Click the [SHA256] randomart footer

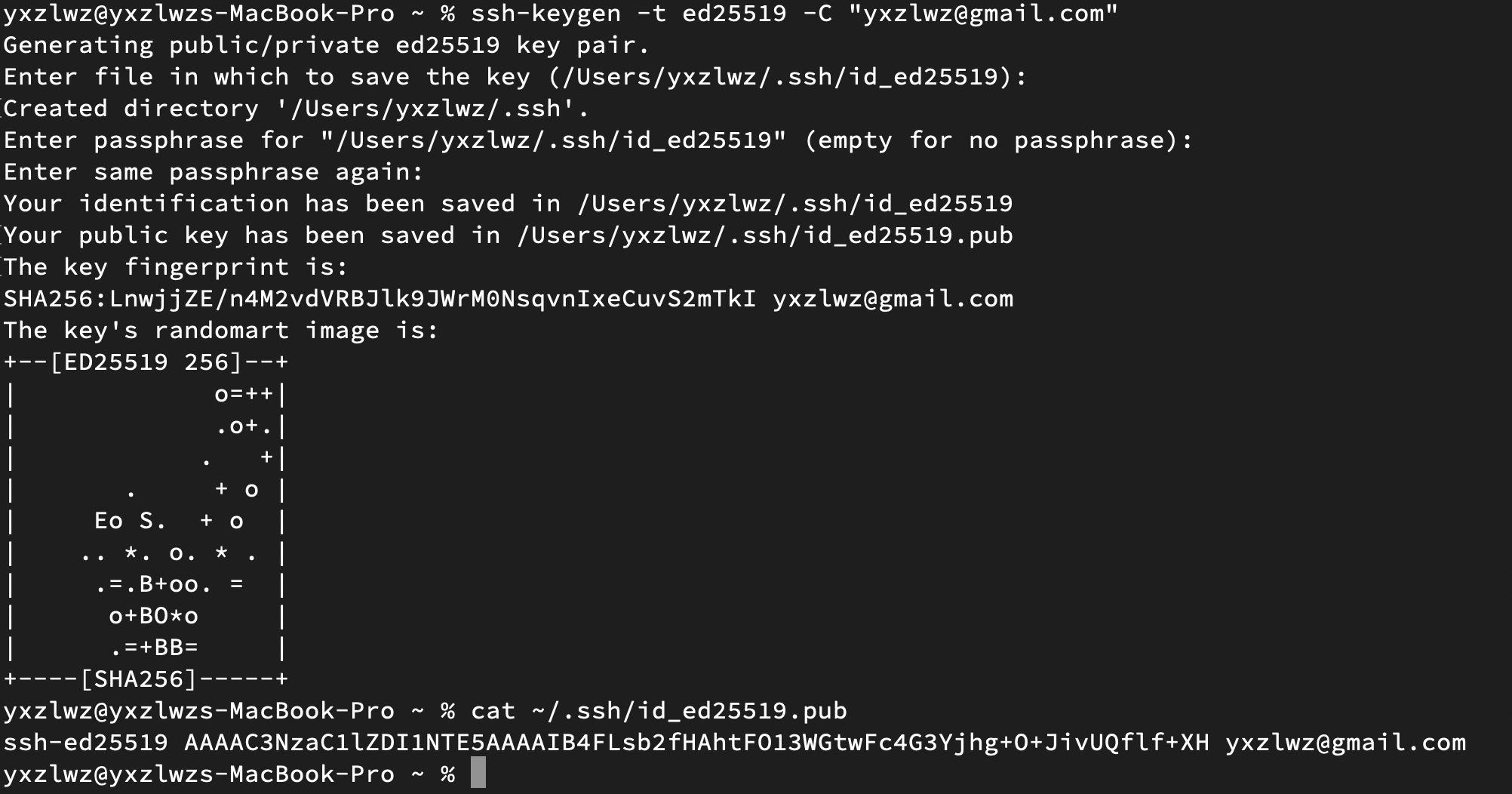(x=138, y=679)
